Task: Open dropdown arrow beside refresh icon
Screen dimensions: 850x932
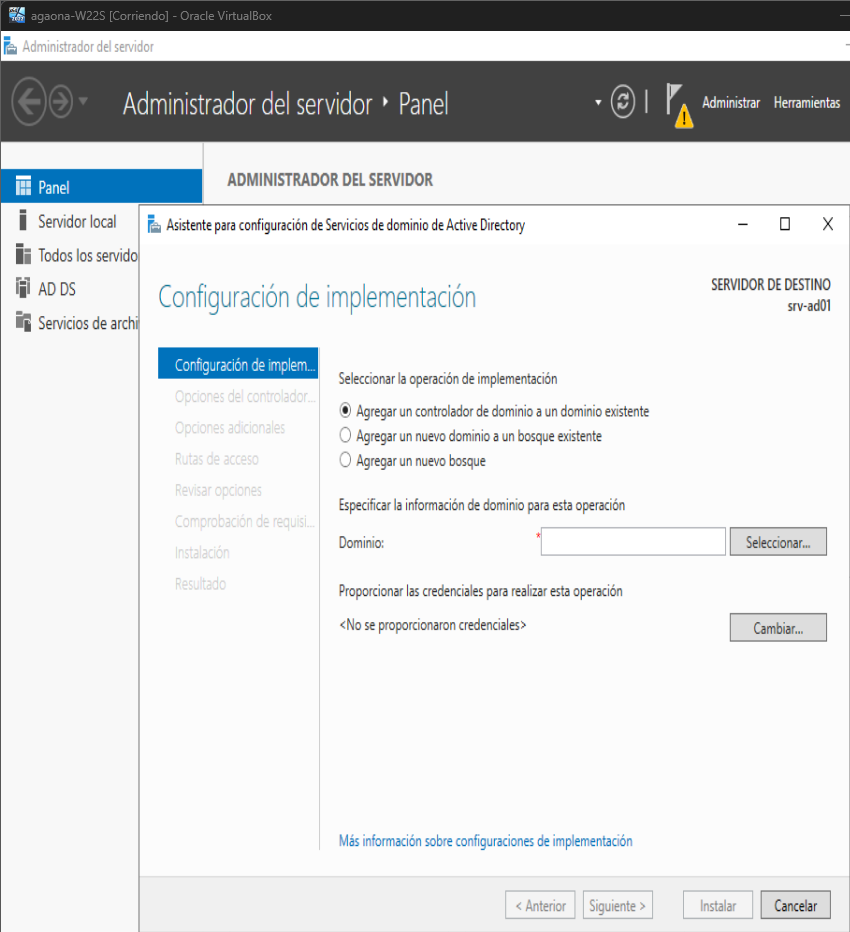Action: [599, 103]
